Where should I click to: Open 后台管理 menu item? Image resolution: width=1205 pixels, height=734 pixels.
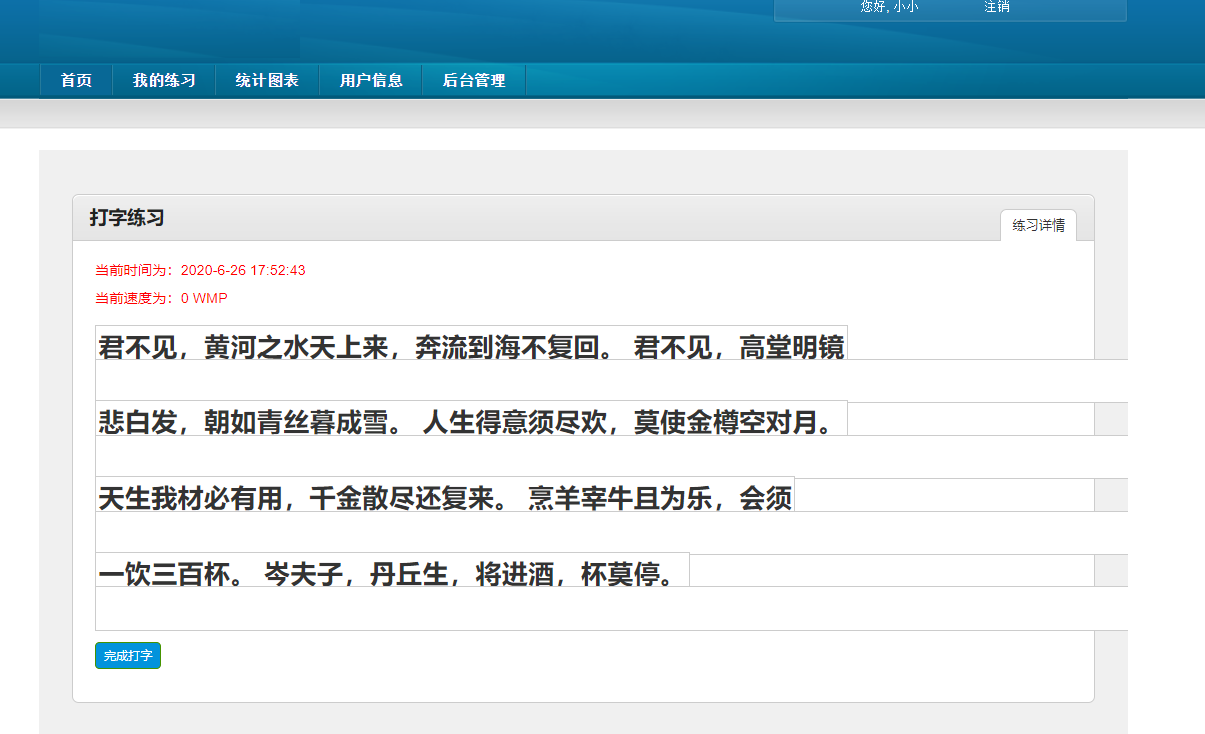click(474, 81)
